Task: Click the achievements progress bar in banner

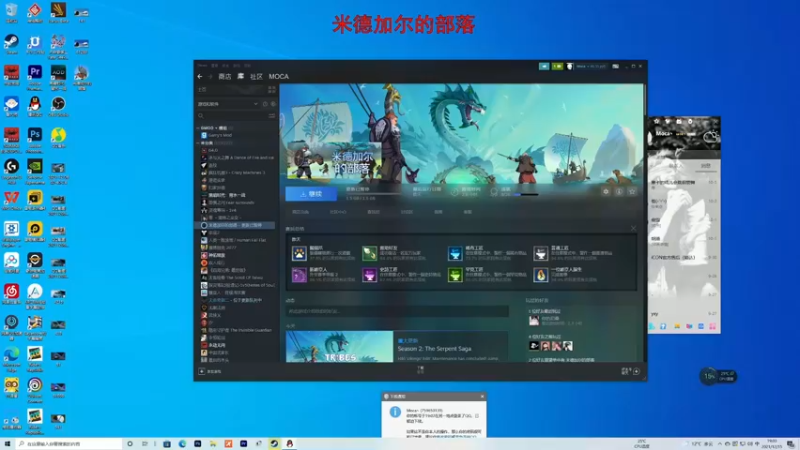Action: point(524,194)
